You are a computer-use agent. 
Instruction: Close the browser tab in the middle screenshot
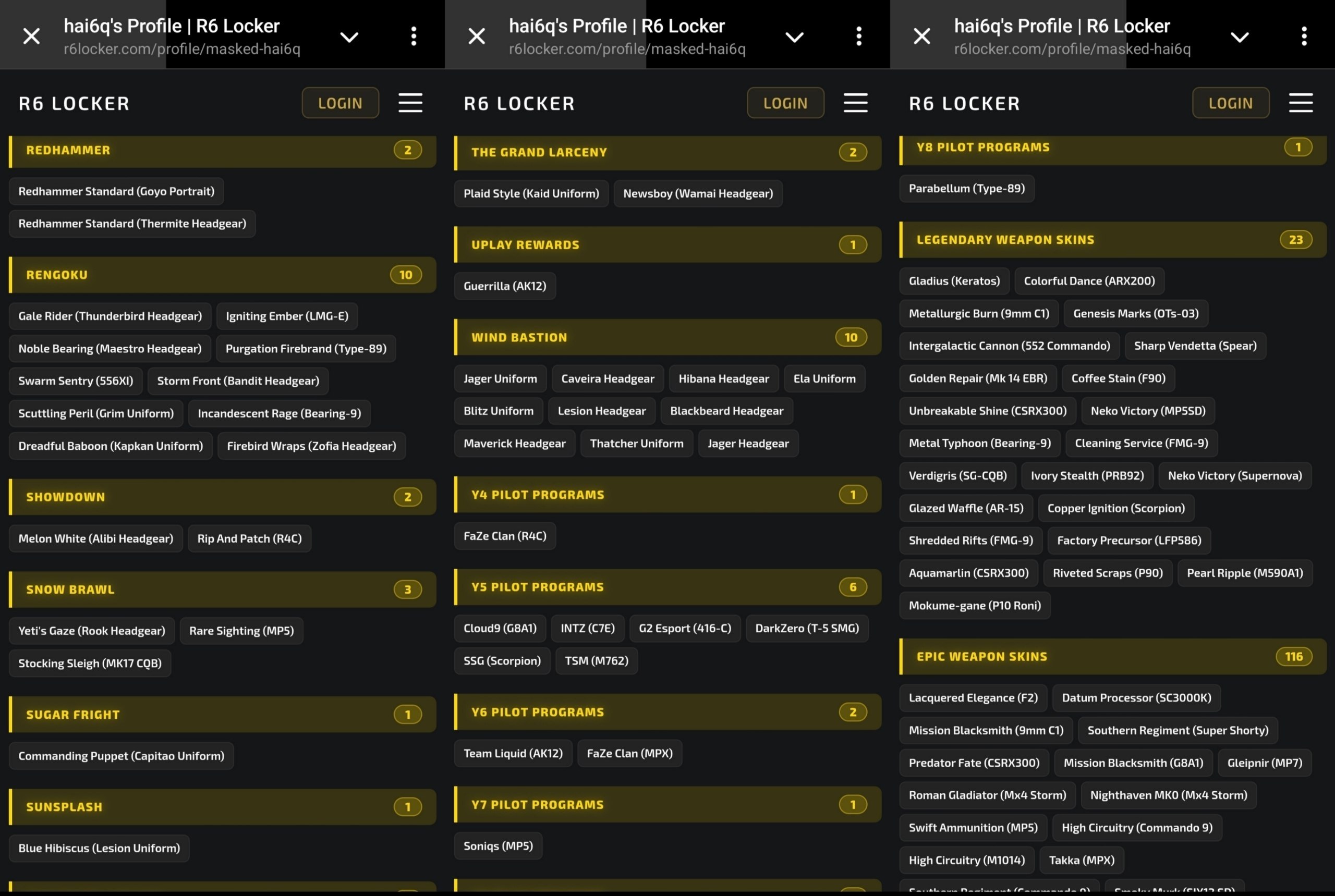[x=477, y=36]
